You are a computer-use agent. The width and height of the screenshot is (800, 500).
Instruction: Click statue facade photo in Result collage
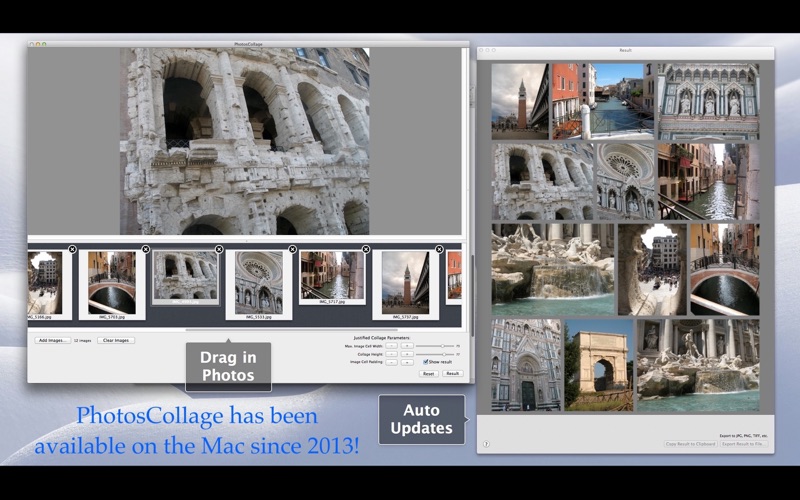709,101
